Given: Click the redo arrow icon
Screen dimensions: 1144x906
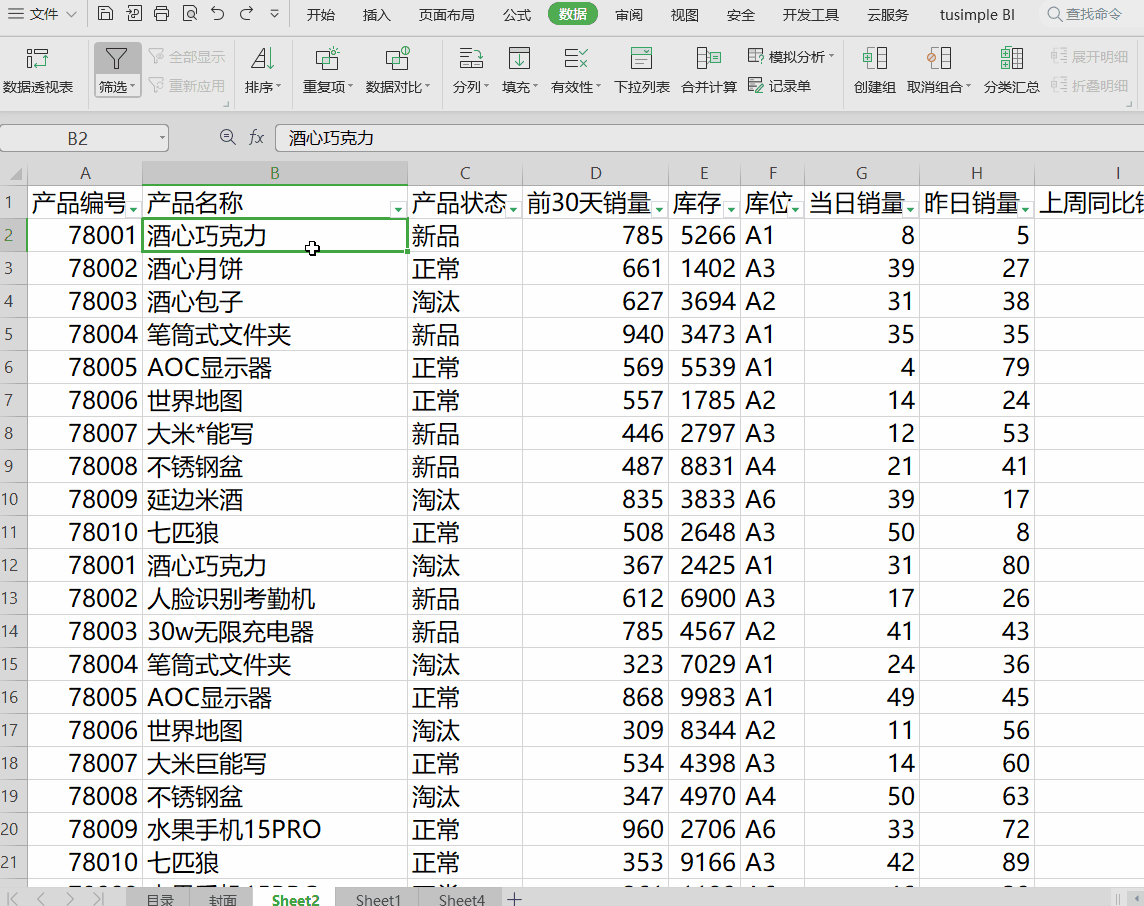Looking at the screenshot, I should pyautogui.click(x=247, y=14).
